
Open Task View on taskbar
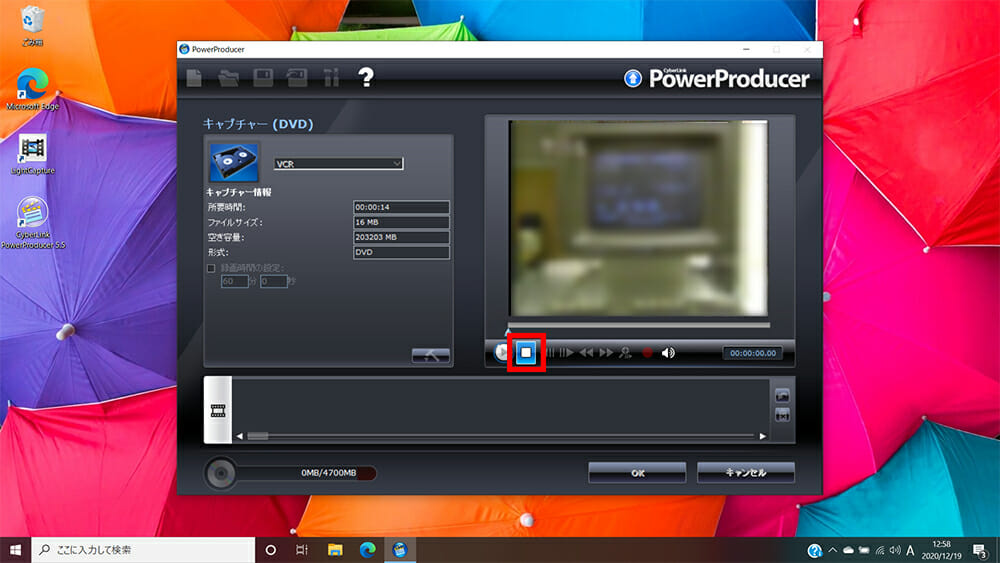302,550
